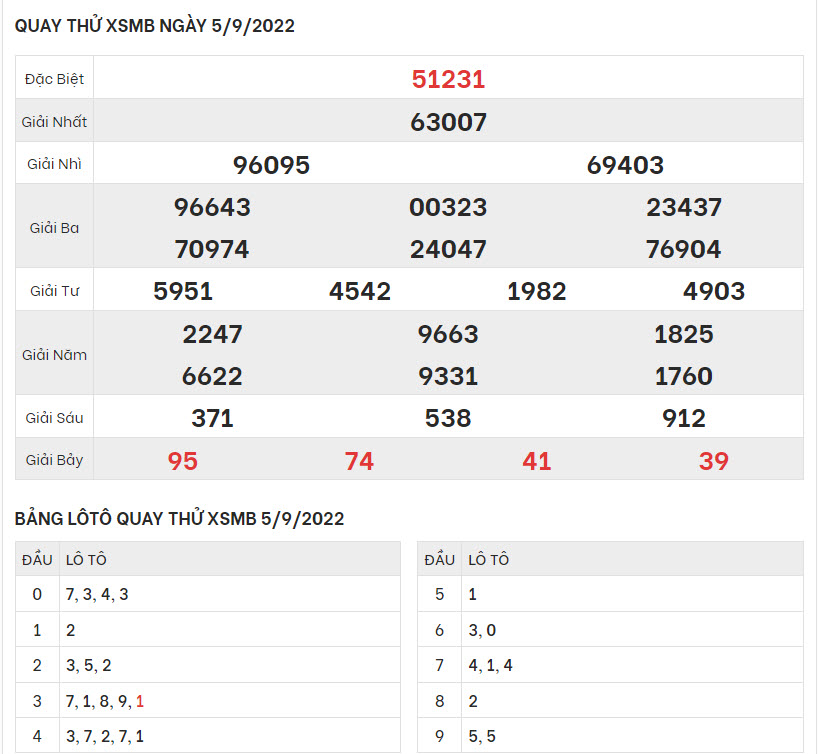Select fifth prize number 9331
The width and height of the screenshot is (818, 754).
pos(448,376)
